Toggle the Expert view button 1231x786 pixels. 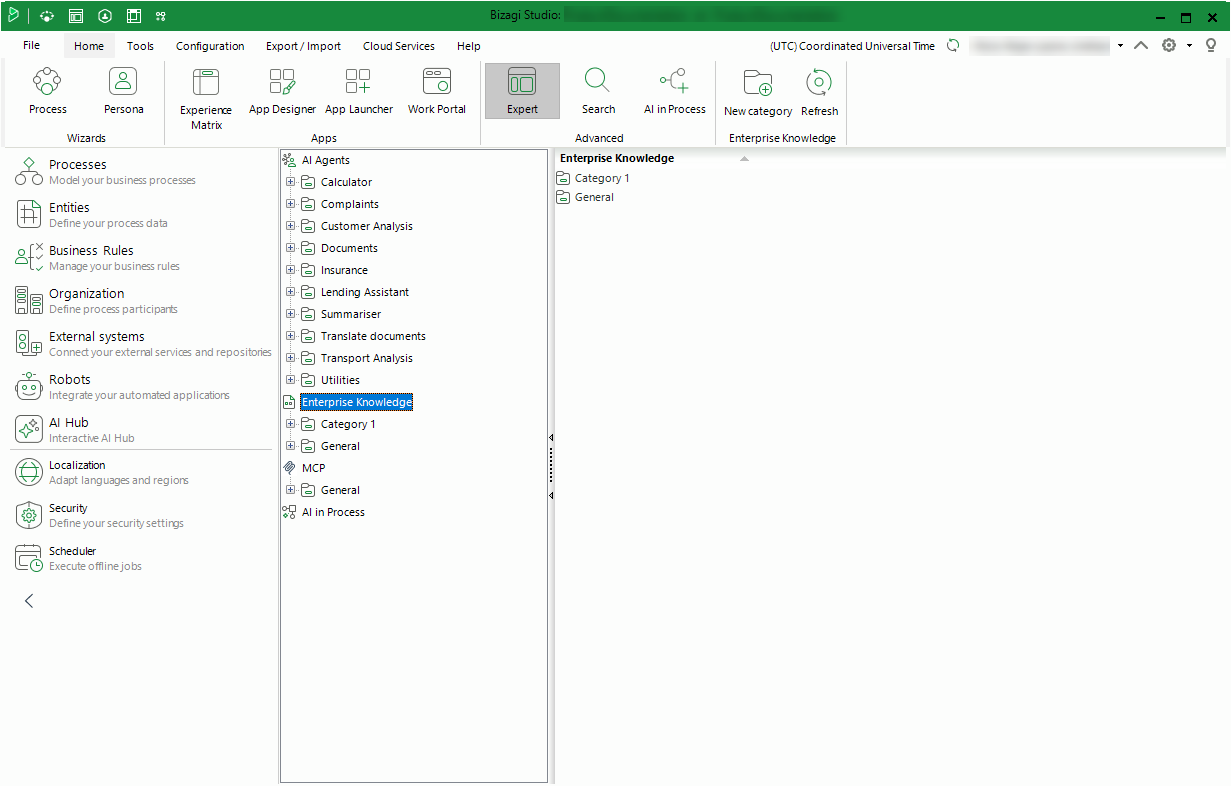[x=522, y=91]
